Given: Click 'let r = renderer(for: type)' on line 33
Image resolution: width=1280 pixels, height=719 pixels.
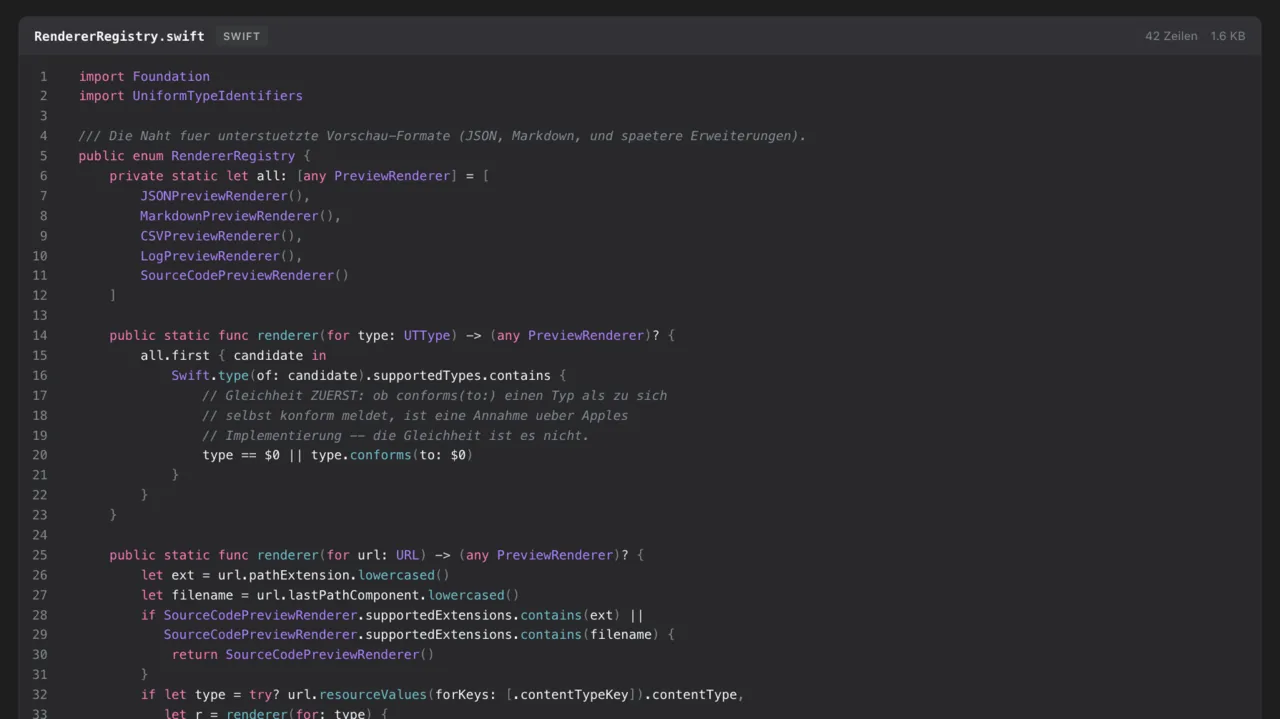Looking at the screenshot, I should [x=268, y=714].
